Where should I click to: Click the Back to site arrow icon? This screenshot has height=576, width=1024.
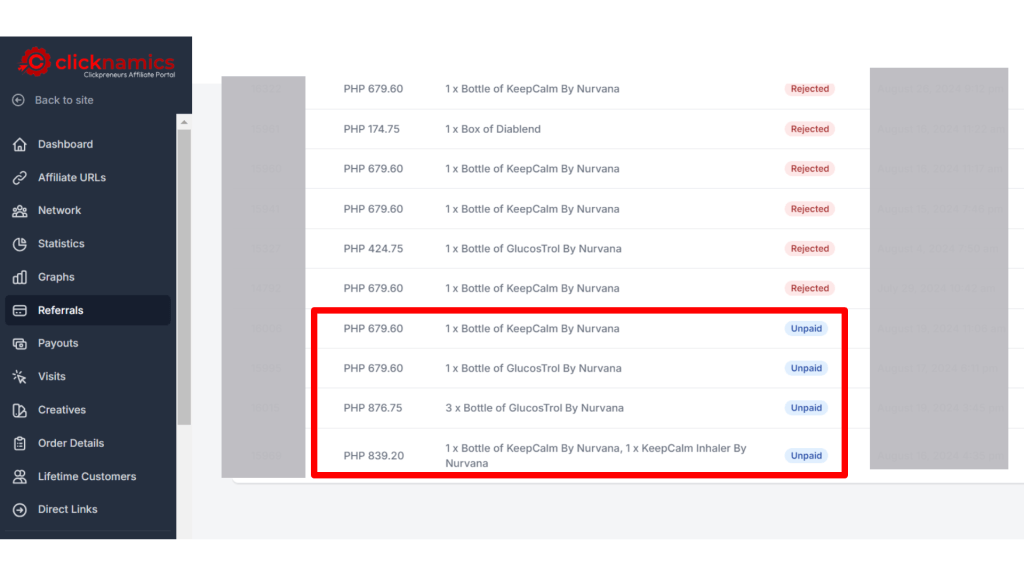18,100
